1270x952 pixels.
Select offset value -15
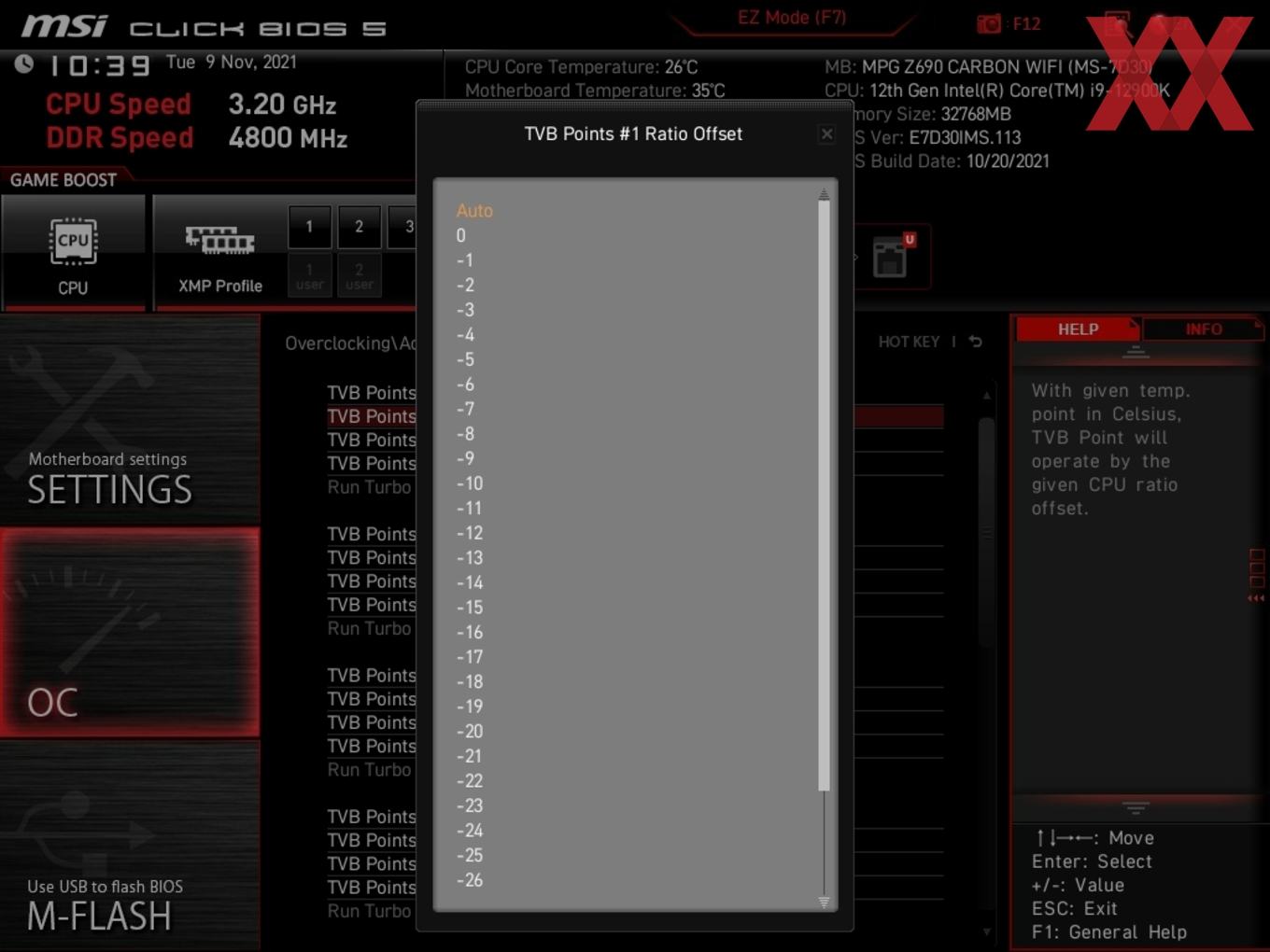(x=470, y=608)
